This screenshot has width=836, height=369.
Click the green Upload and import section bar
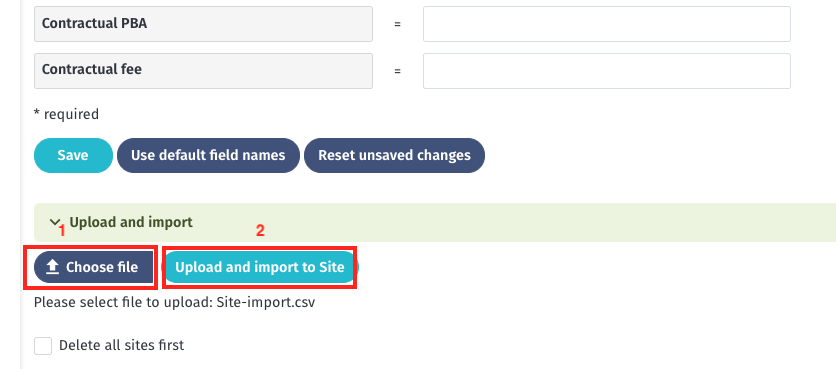point(435,222)
